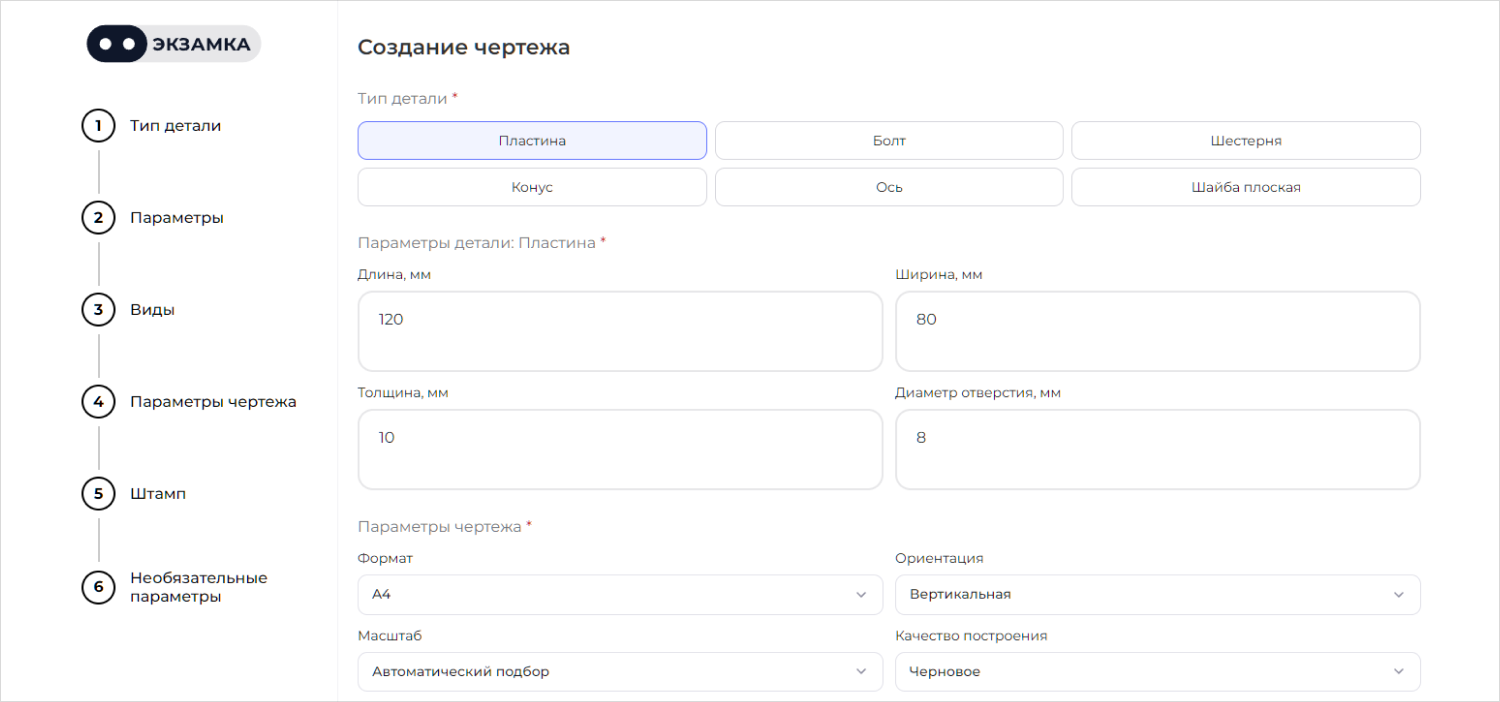
Task: Expand the Масштаб dropdown
Action: point(619,672)
